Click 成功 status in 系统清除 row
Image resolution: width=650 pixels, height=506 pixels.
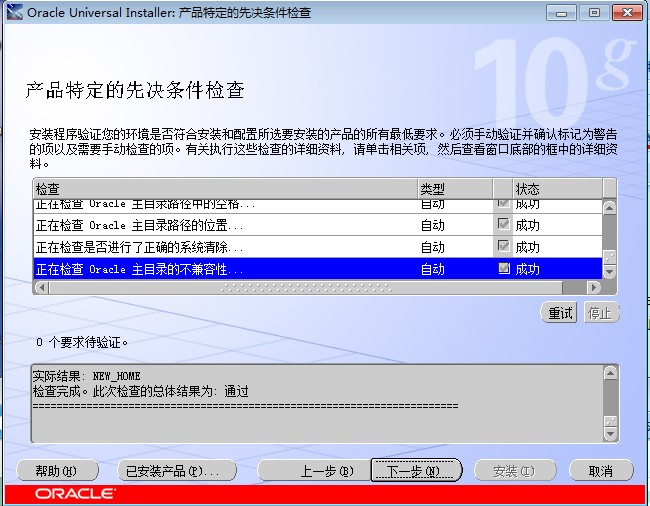click(x=527, y=247)
